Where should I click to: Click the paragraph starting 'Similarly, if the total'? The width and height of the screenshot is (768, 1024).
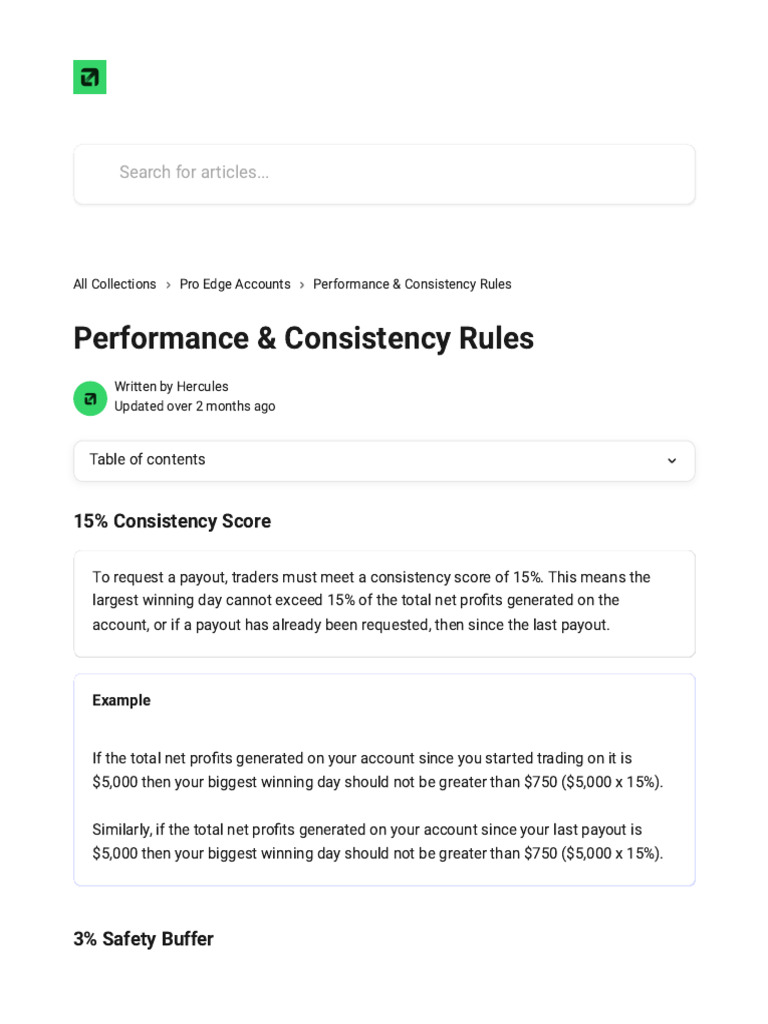(377, 841)
